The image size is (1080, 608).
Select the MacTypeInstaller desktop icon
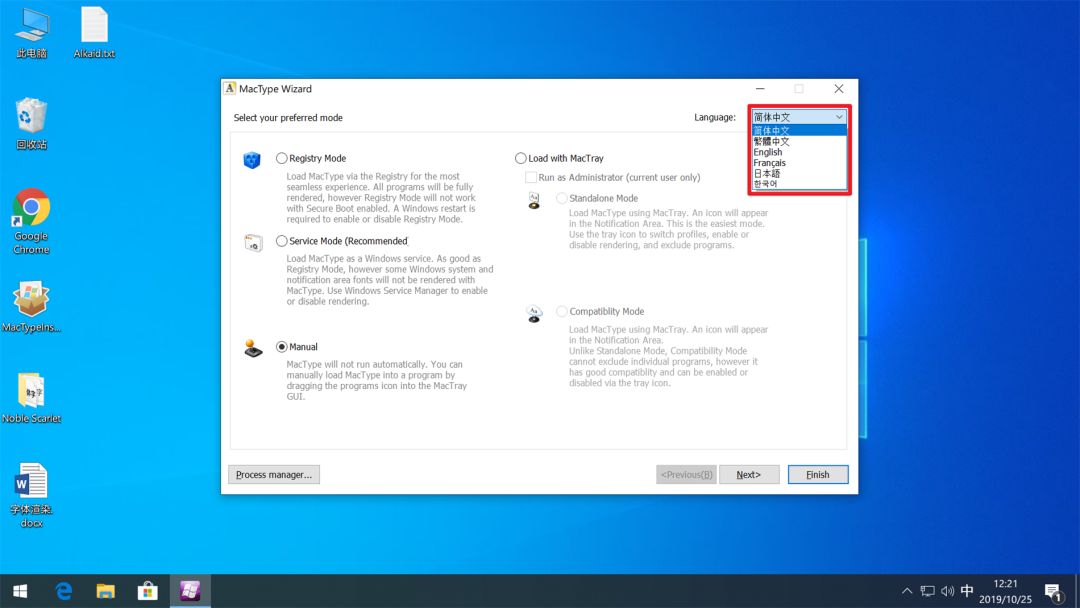(31, 307)
